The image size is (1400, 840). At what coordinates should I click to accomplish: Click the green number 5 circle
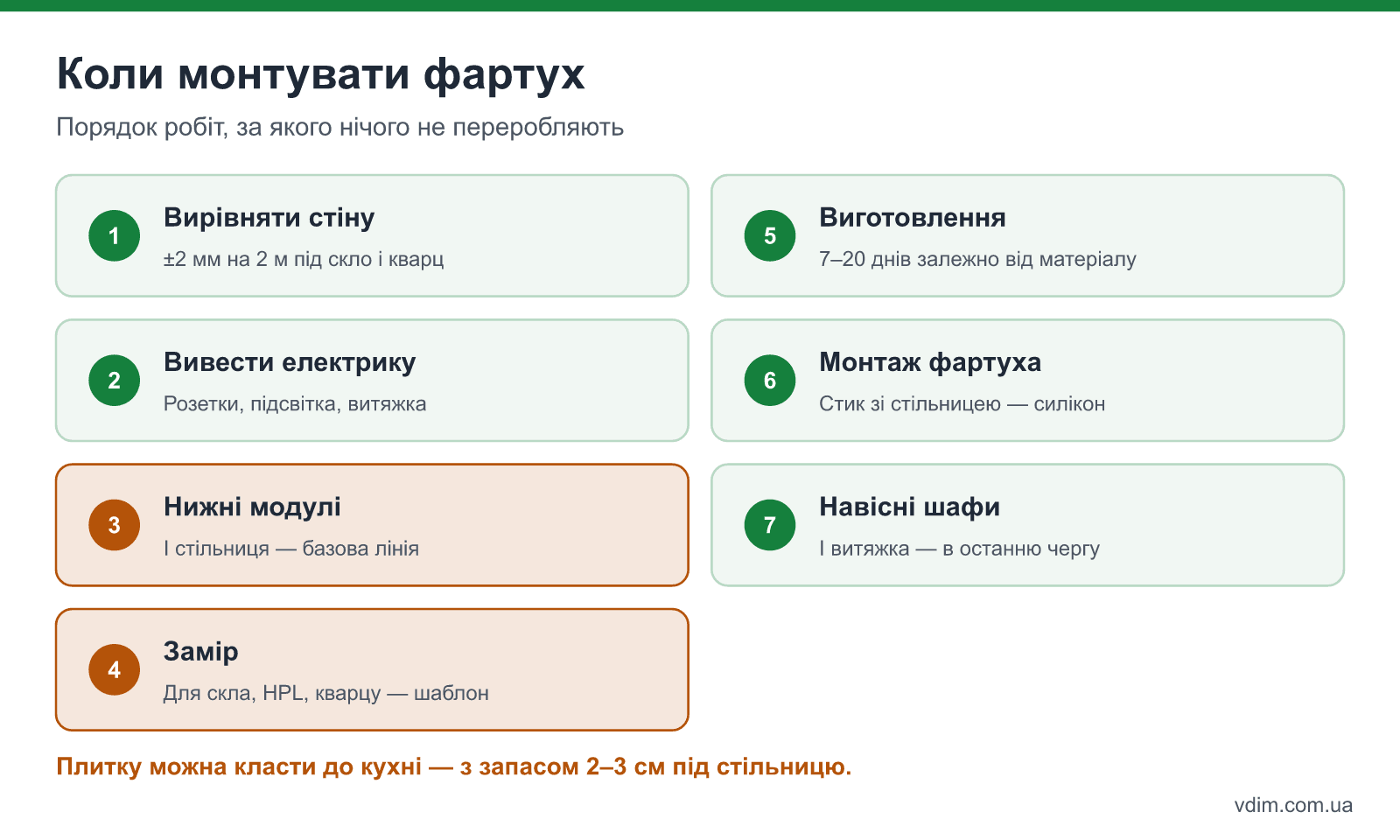(770, 235)
